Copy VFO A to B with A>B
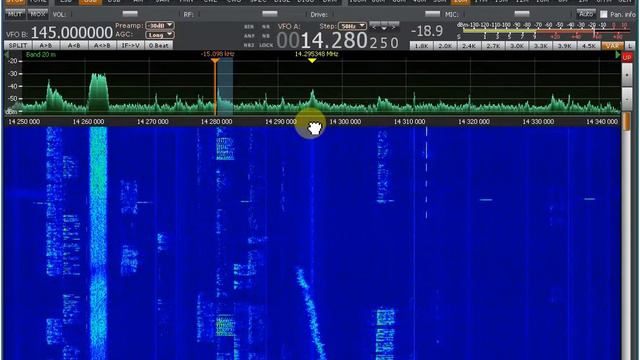This screenshot has height=360, width=640. tap(46, 45)
